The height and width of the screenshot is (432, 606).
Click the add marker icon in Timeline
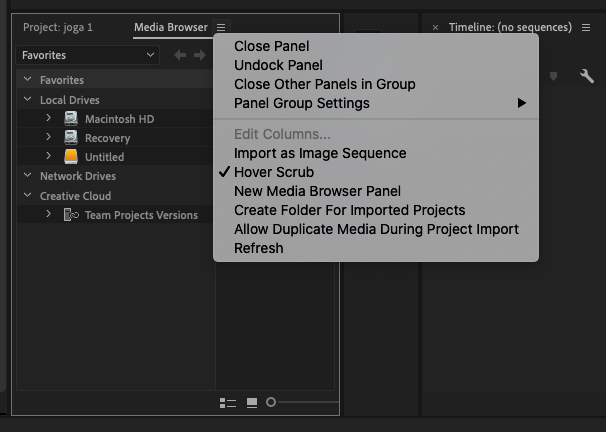click(553, 76)
